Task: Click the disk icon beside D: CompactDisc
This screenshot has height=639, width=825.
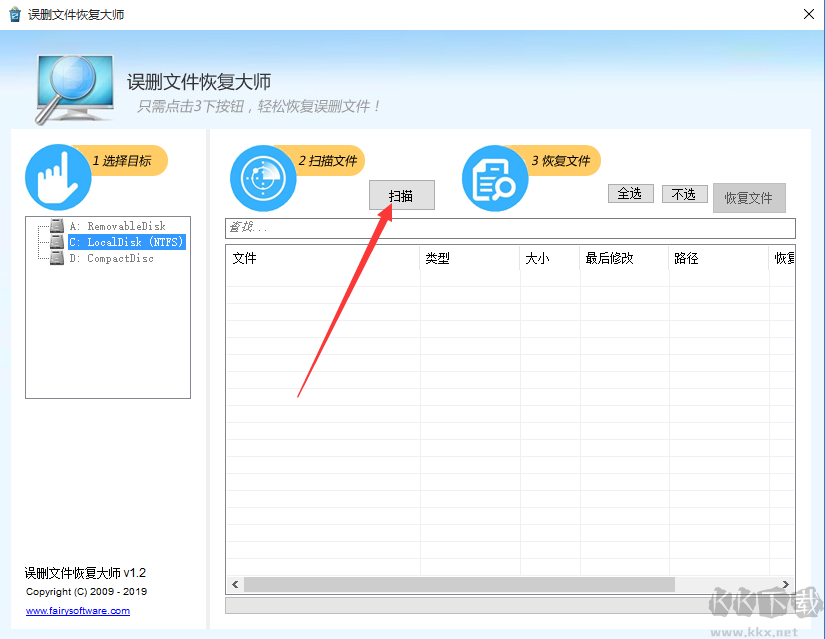Action: [55, 257]
